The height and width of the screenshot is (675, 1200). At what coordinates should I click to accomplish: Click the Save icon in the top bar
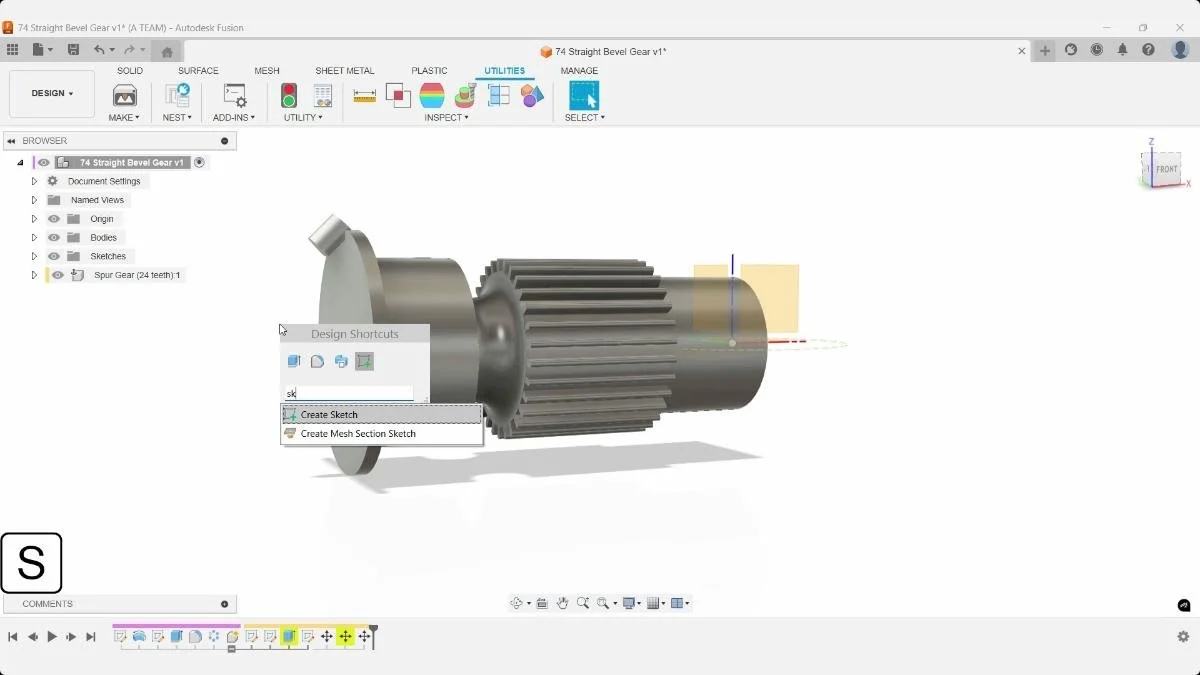click(x=73, y=50)
